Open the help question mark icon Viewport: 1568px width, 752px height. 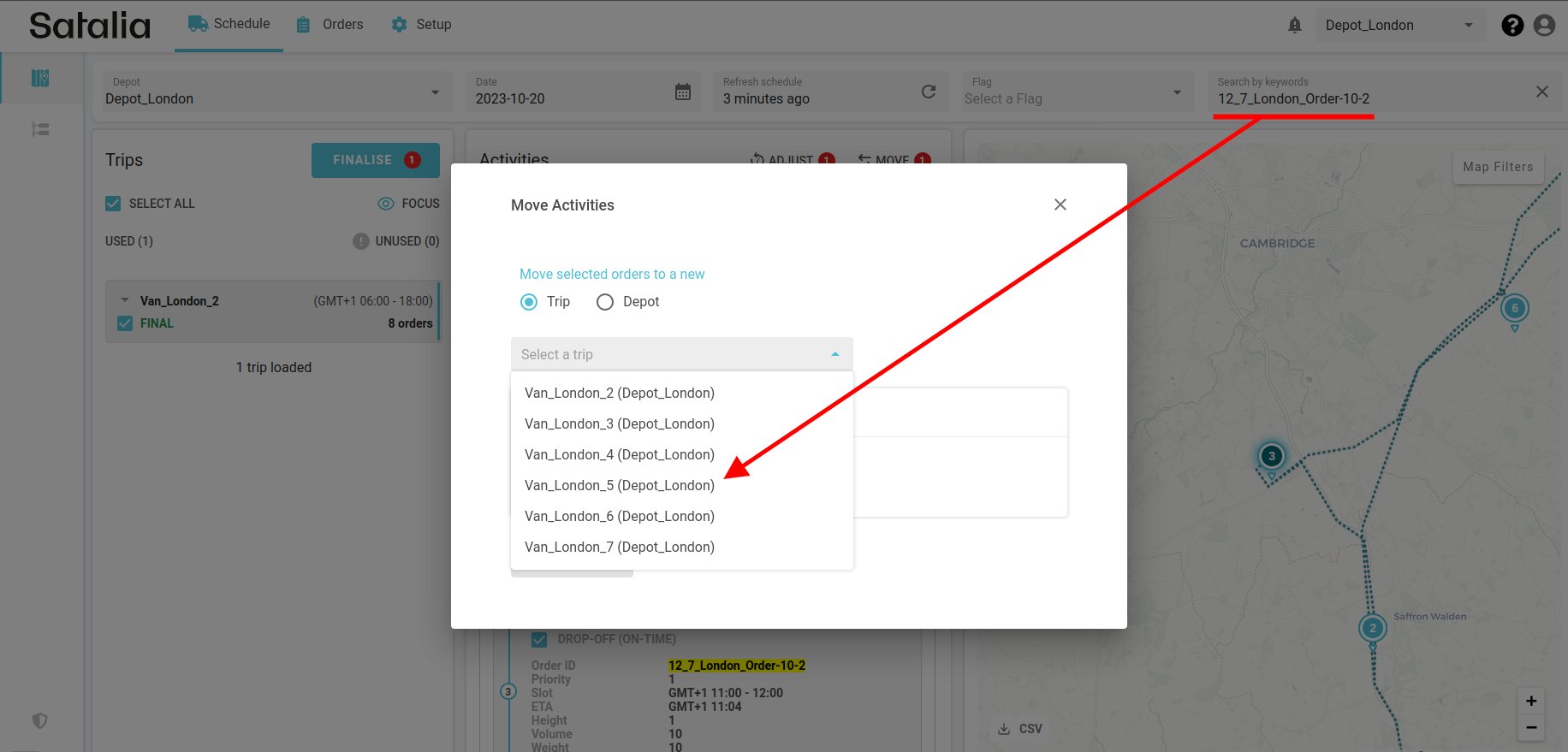pos(1512,26)
